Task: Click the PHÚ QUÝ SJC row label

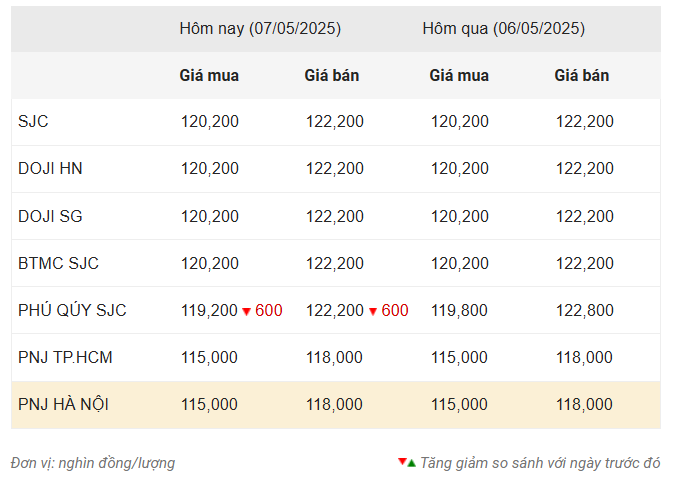Action: [72, 310]
